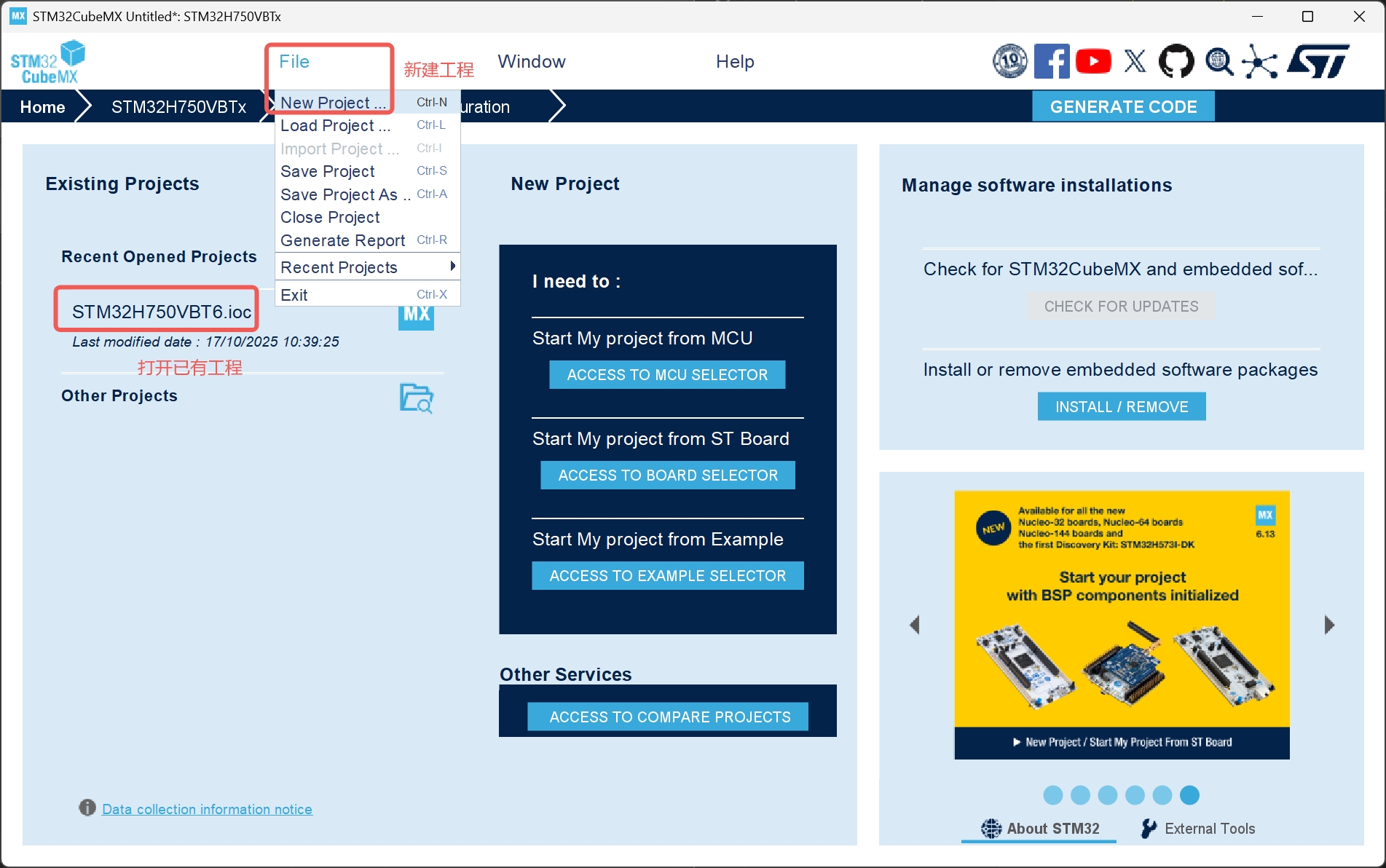Click ACCESS TO COMPARE PROJECTS
Image resolution: width=1386 pixels, height=868 pixels.
(668, 717)
